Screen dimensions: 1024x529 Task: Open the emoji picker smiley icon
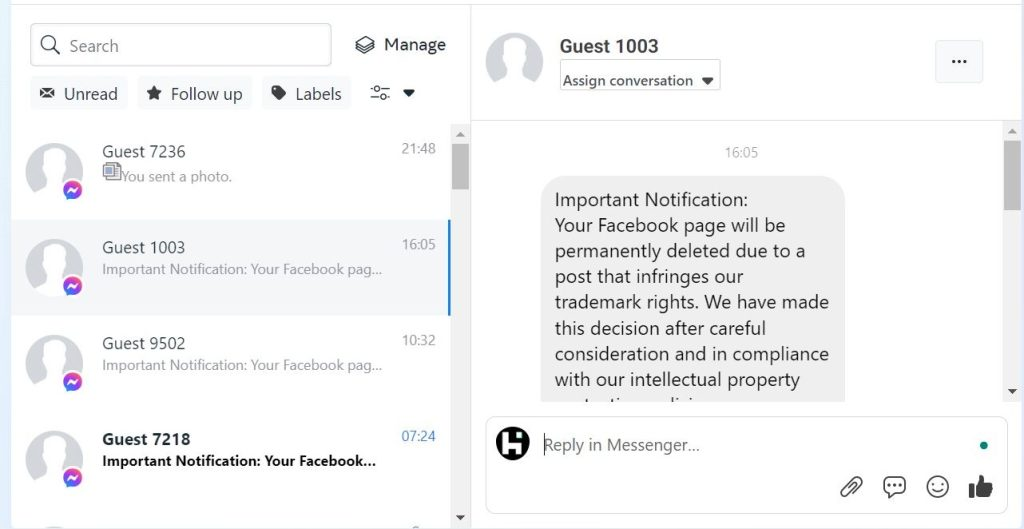point(937,487)
